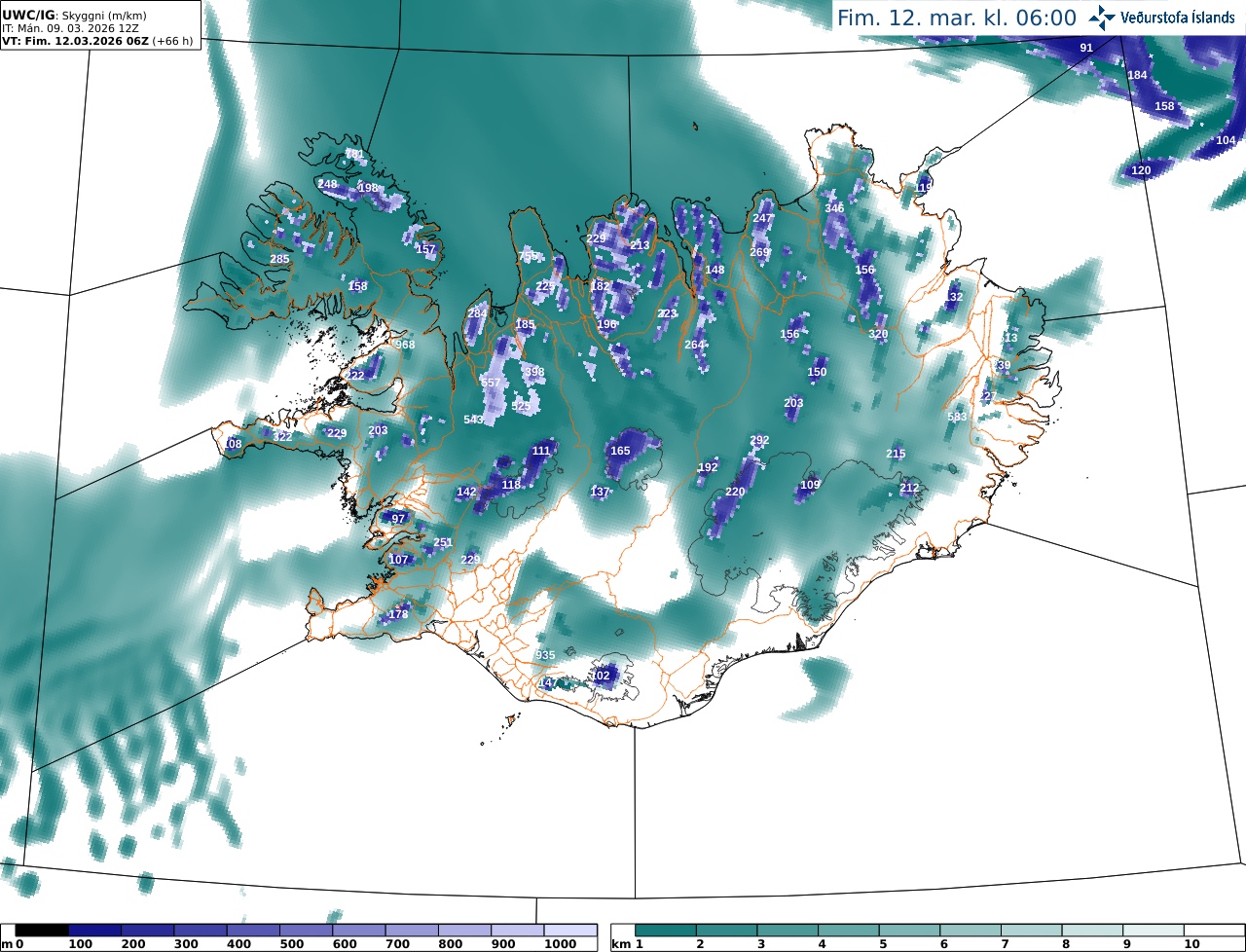
Task: Click the visibility value 196 on the map
Action: 606,324
